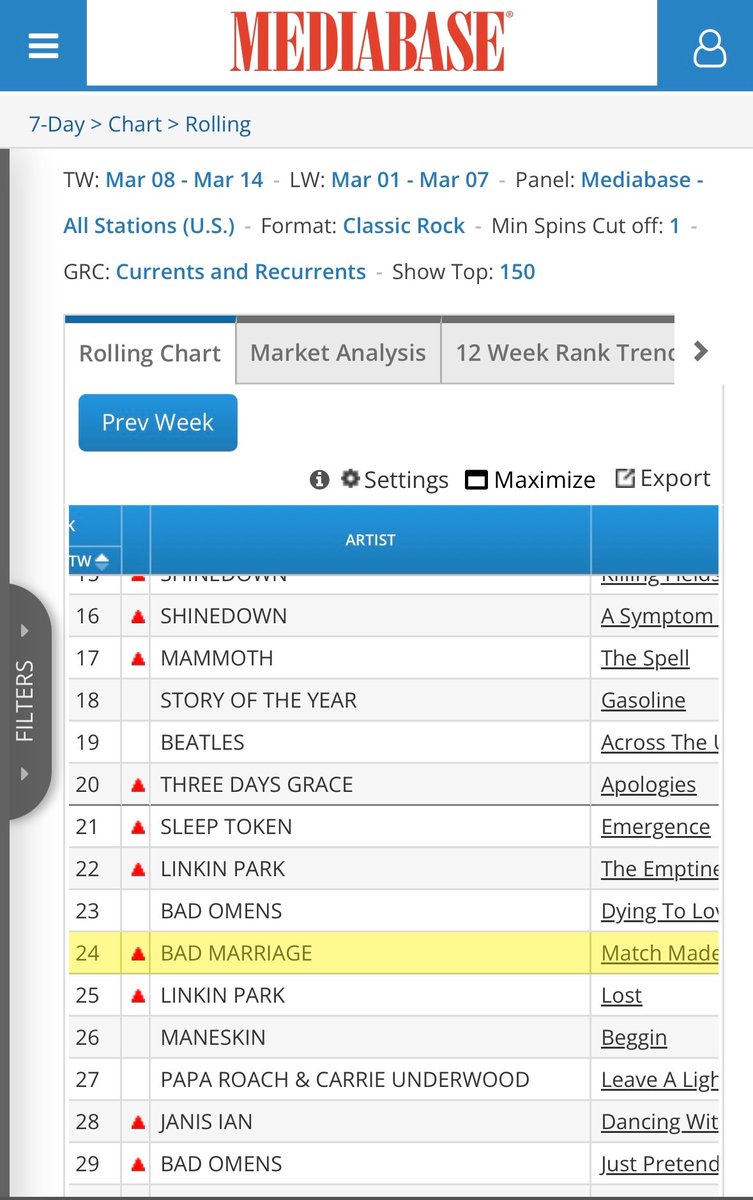Open song link Leave A Light
The height and width of the screenshot is (1200, 753).
(659, 1080)
